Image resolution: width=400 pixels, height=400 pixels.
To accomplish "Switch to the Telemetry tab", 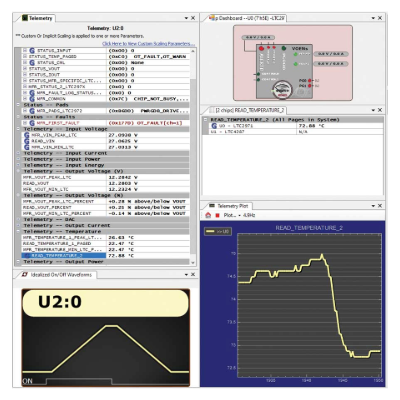I will [x=37, y=18].
